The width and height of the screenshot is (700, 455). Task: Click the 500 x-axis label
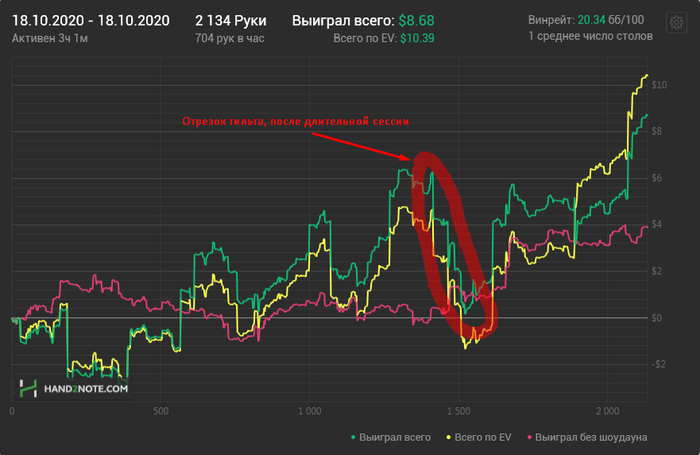[161, 411]
